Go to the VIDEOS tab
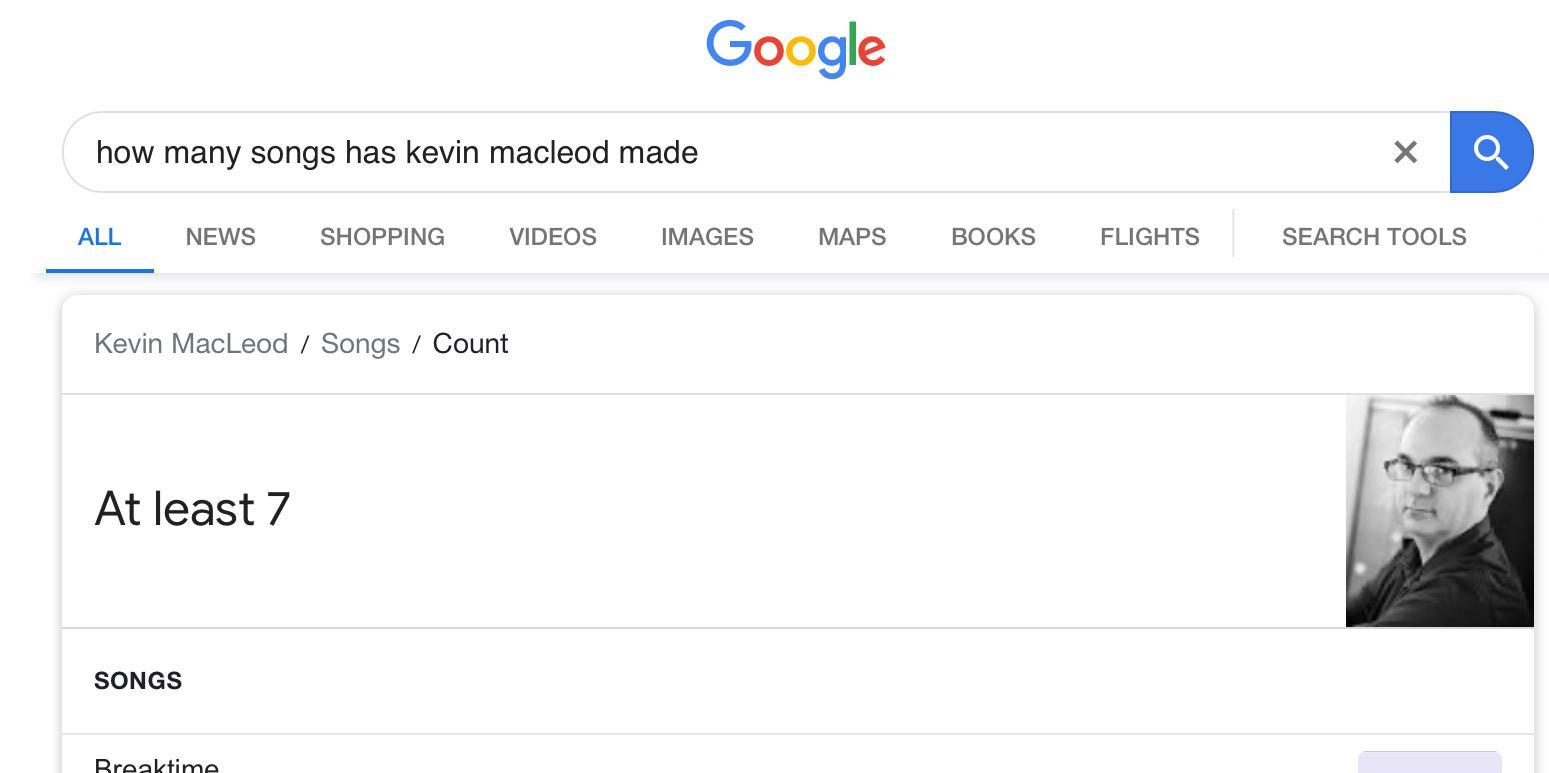The width and height of the screenshot is (1549, 773). (x=552, y=237)
